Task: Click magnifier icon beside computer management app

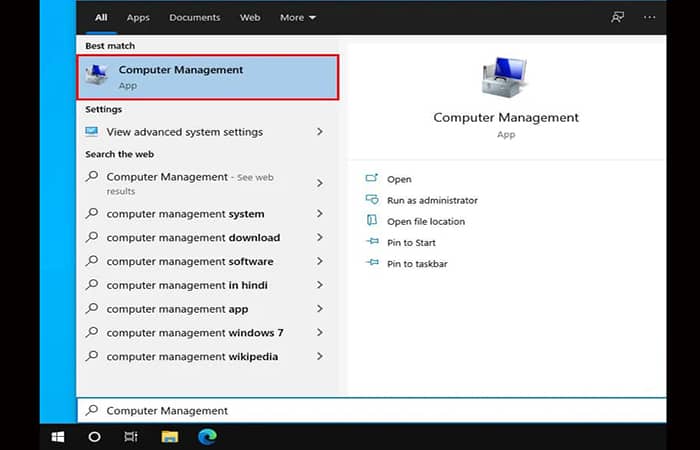Action: (x=92, y=308)
